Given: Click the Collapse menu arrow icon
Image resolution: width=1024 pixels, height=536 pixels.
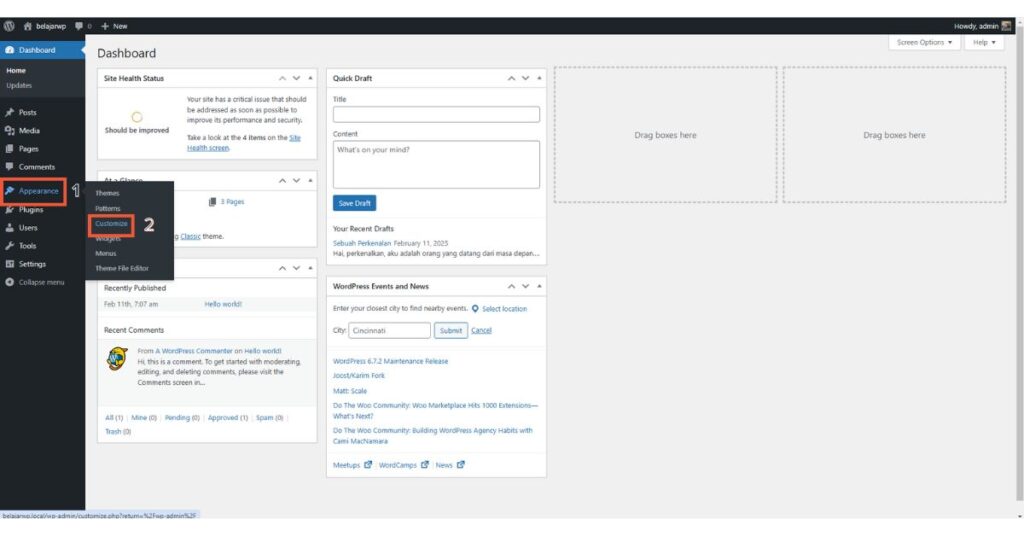Looking at the screenshot, I should pyautogui.click(x=9, y=282).
